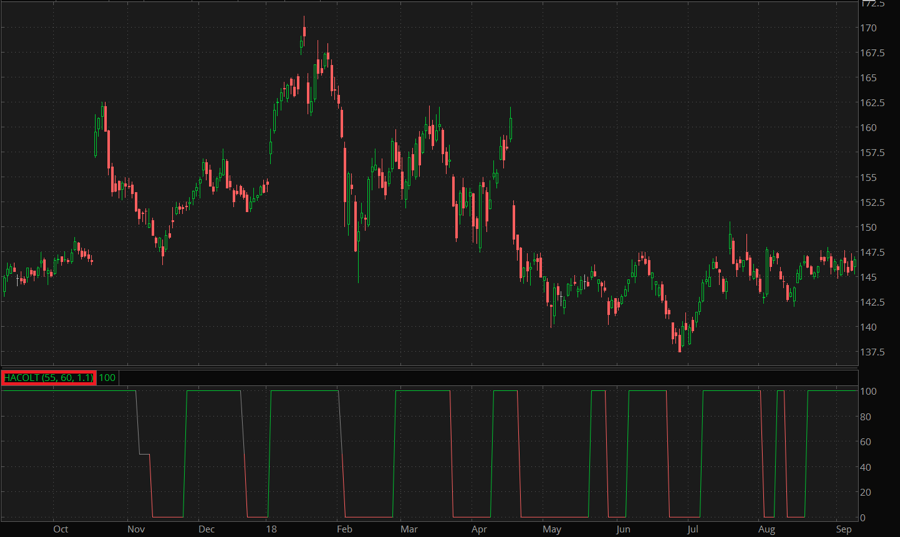Click the 162.5 price level on price axis

pos(873,103)
